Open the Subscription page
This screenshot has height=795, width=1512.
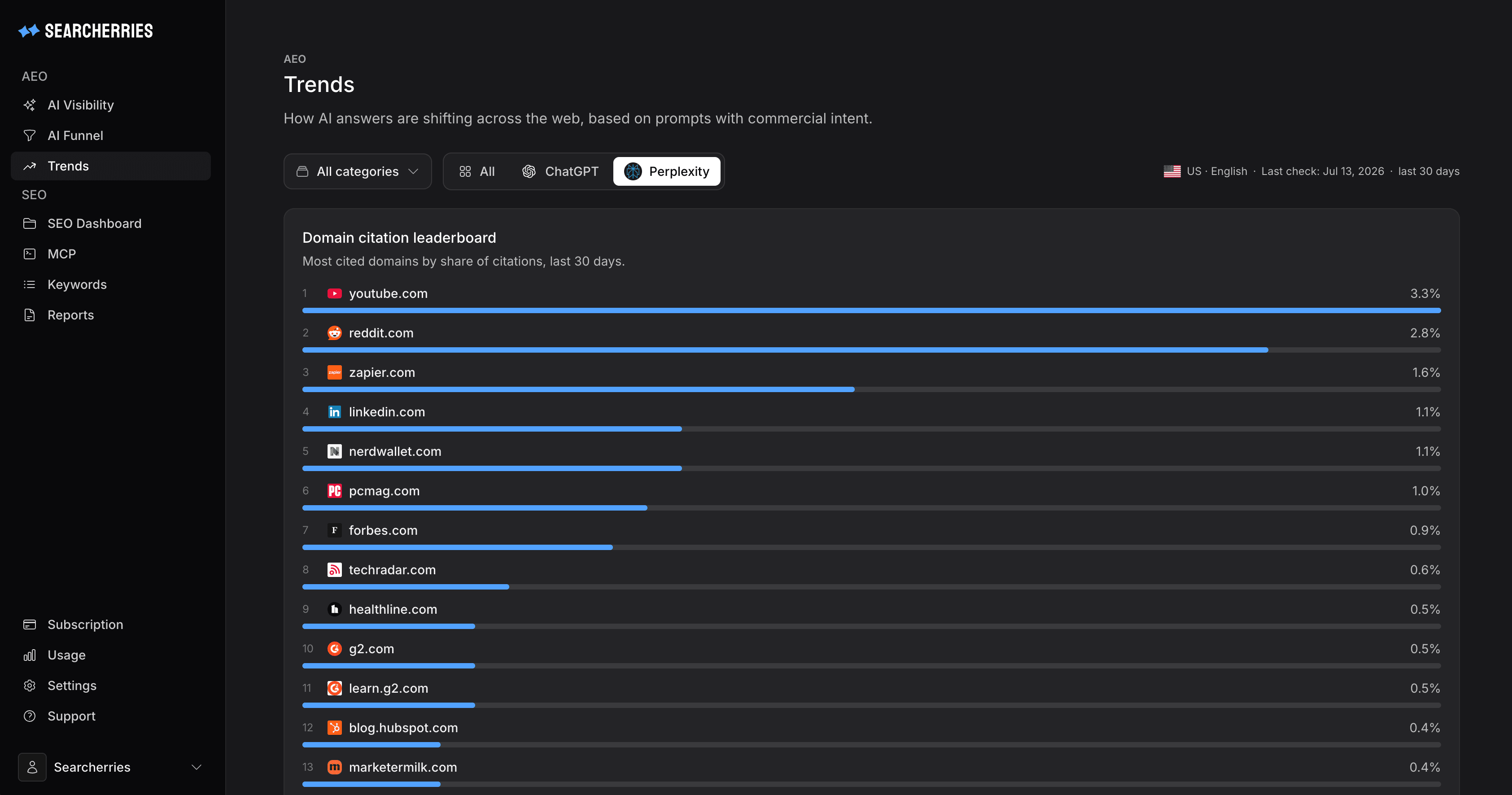pyautogui.click(x=110, y=624)
